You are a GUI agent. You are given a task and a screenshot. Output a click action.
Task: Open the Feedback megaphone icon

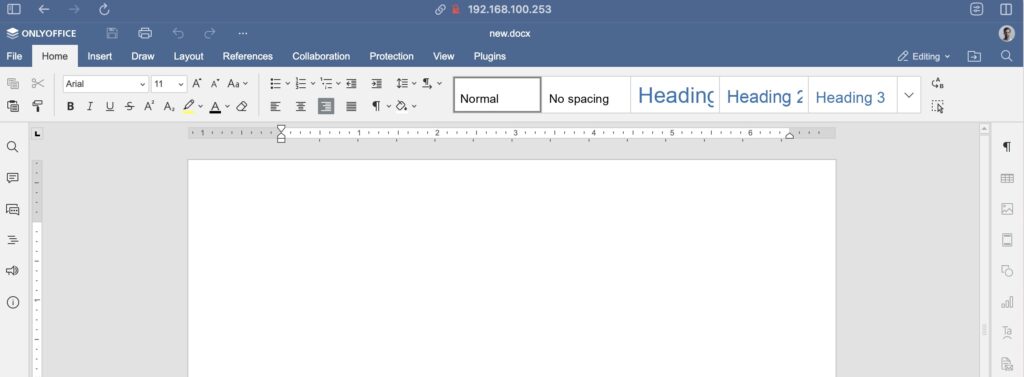[12, 270]
